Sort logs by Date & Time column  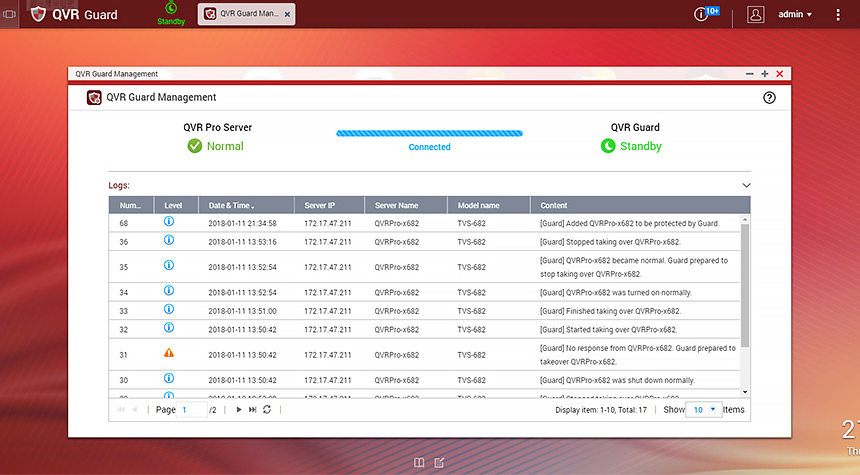[x=230, y=205]
